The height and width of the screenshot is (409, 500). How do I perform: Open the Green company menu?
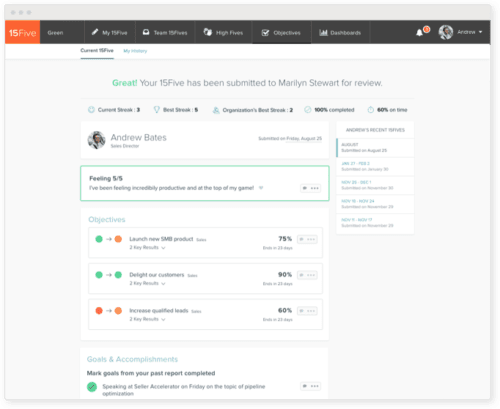click(55, 33)
